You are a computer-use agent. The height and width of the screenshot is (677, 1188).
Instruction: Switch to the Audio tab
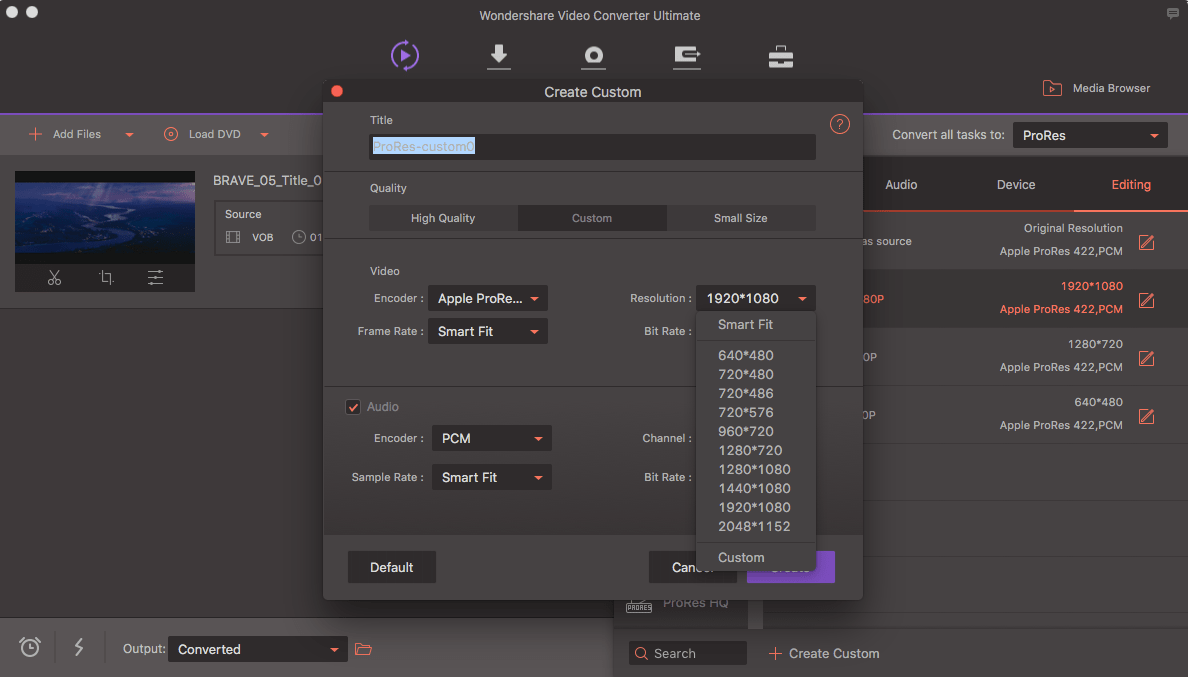tap(901, 185)
